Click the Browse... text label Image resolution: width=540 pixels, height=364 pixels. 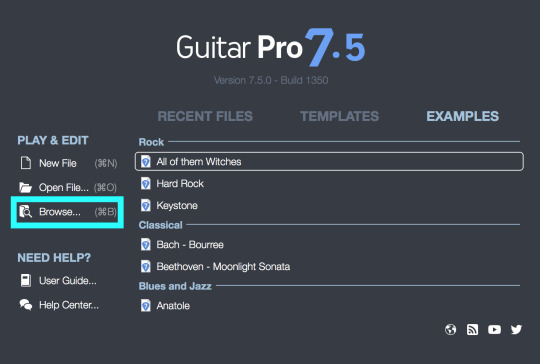point(60,211)
